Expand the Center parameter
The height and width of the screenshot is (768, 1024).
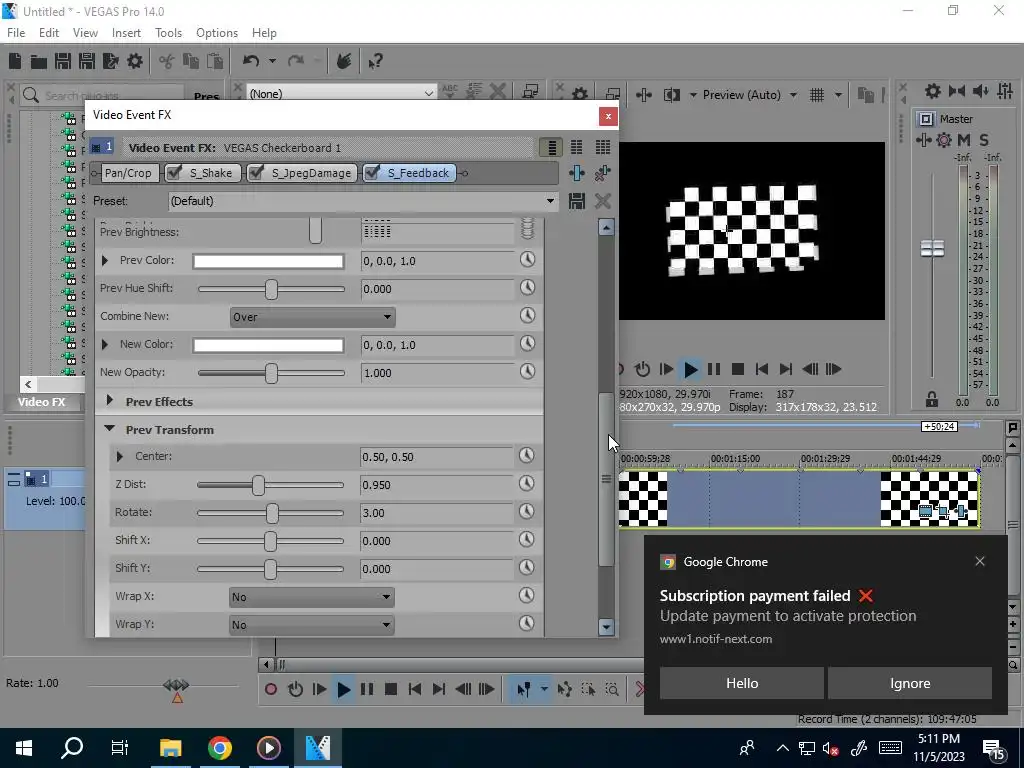pos(120,456)
